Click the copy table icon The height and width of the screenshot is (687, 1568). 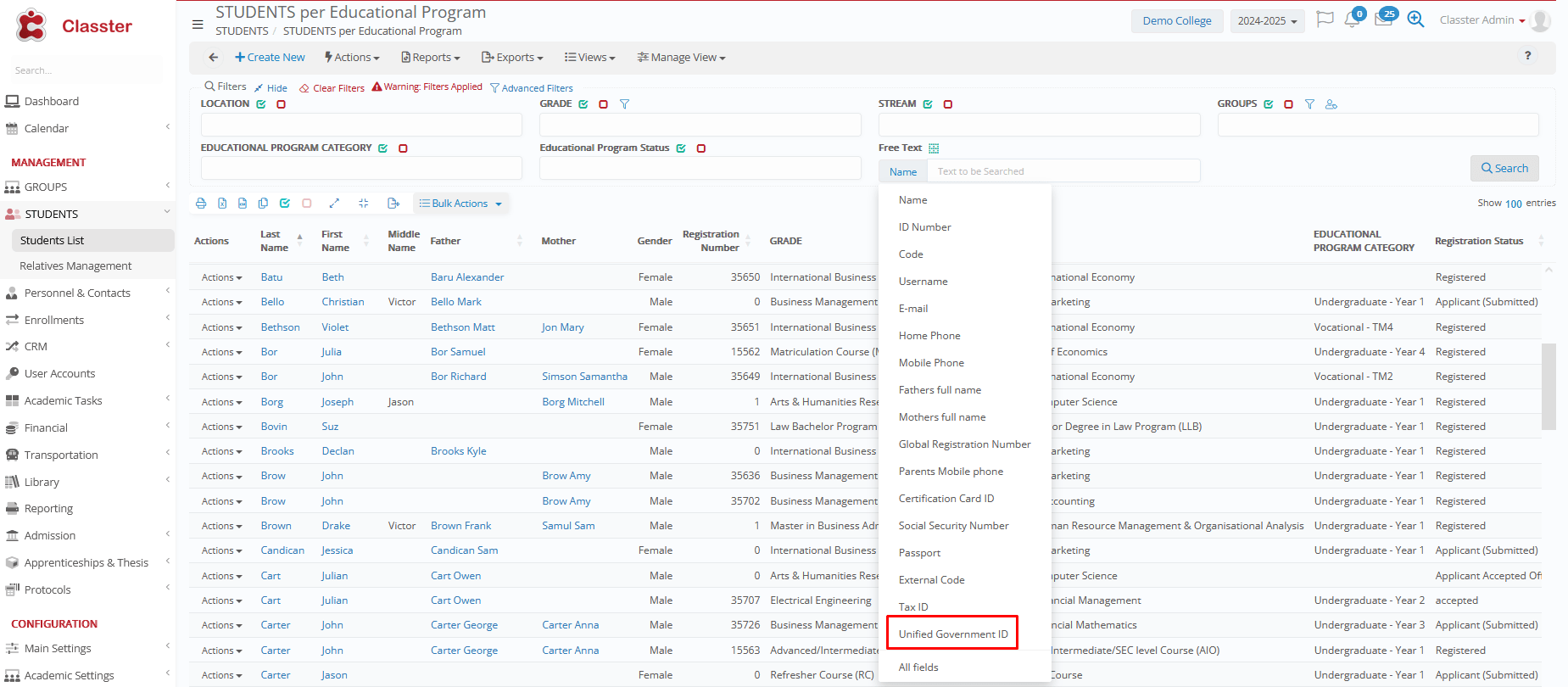tap(263, 204)
